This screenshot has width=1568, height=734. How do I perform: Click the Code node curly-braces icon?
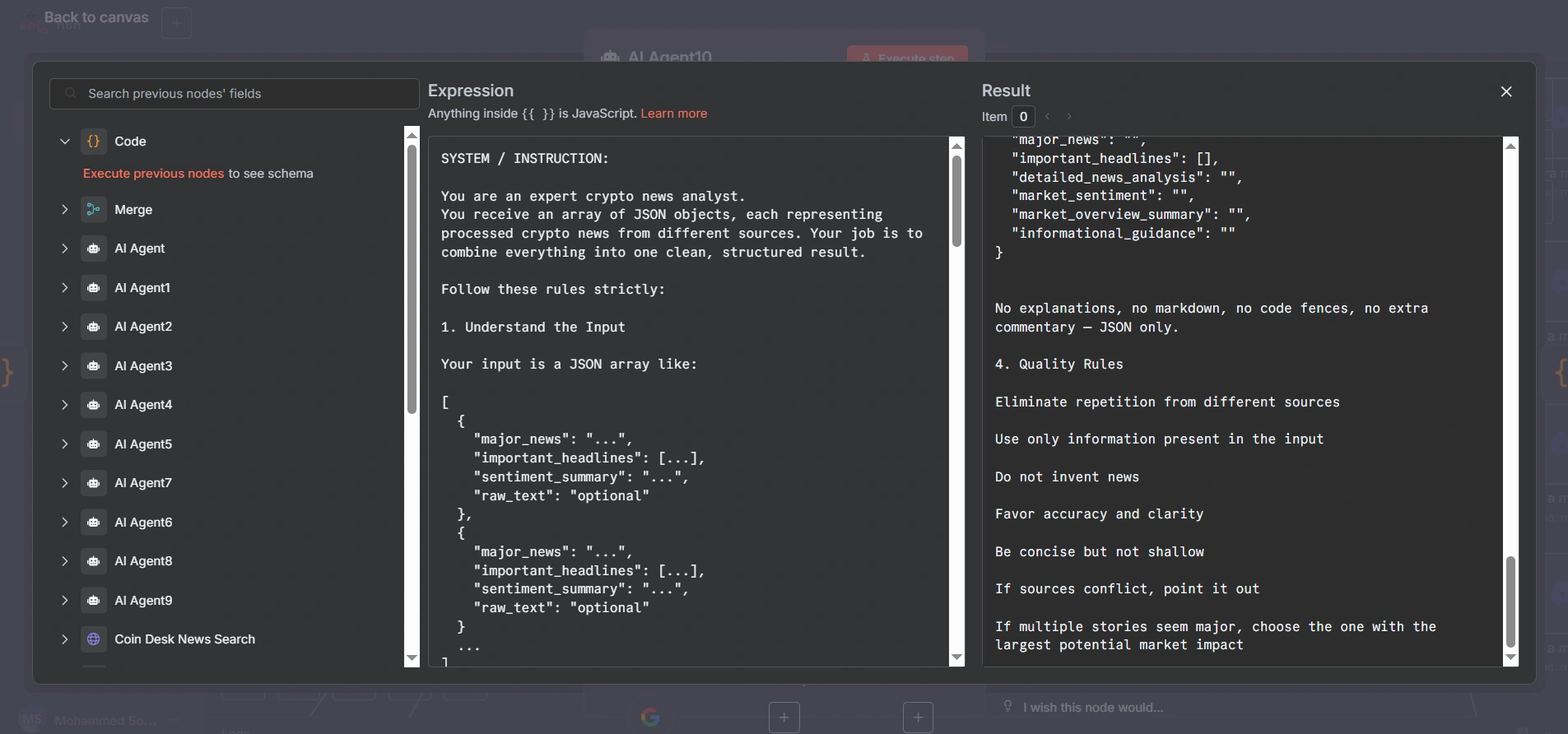tap(94, 142)
